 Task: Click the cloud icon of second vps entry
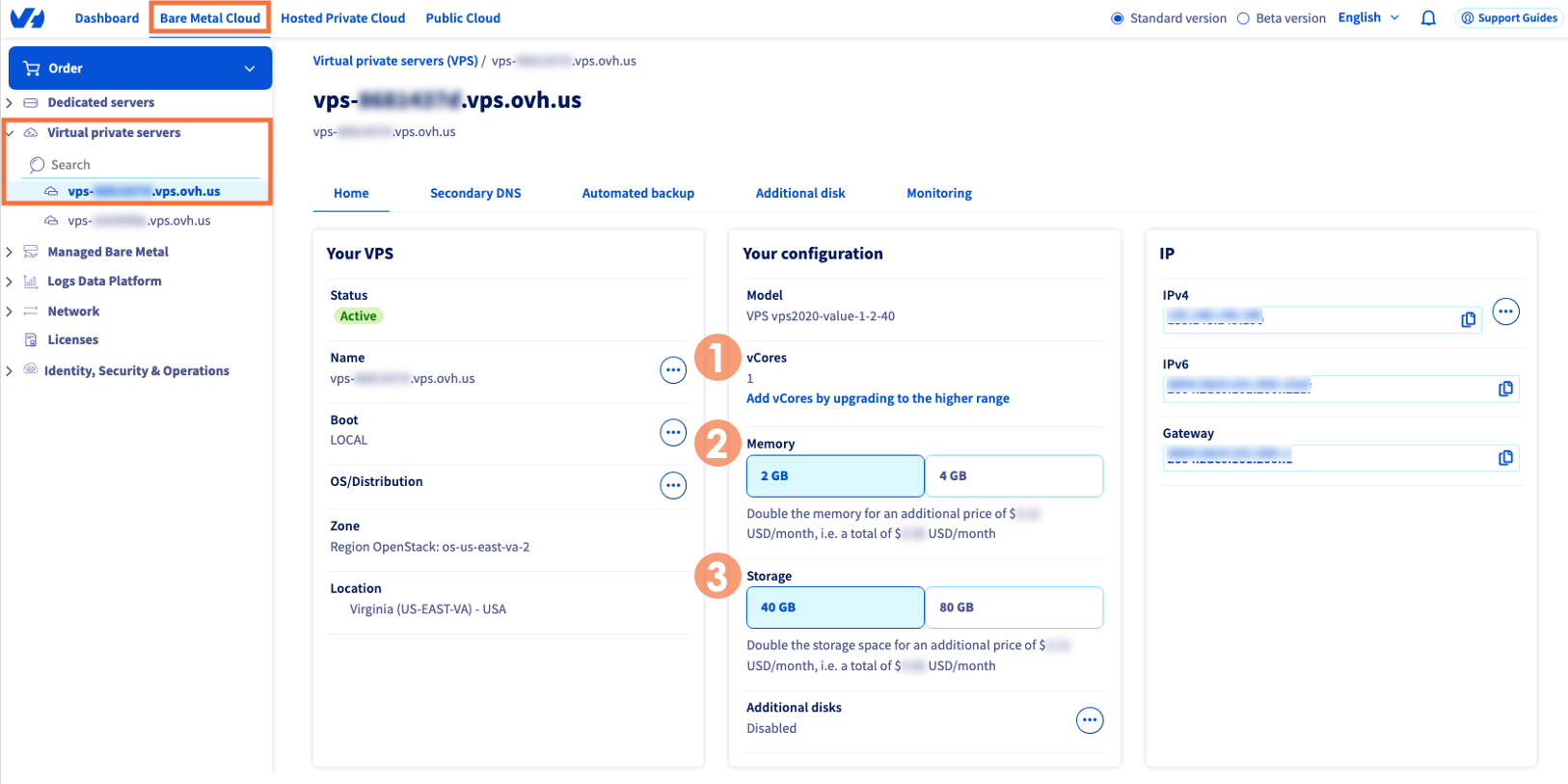51,221
